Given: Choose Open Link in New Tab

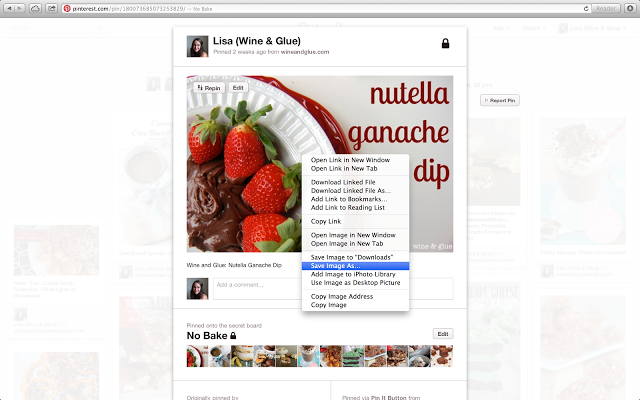Looking at the screenshot, I should 355,169.
